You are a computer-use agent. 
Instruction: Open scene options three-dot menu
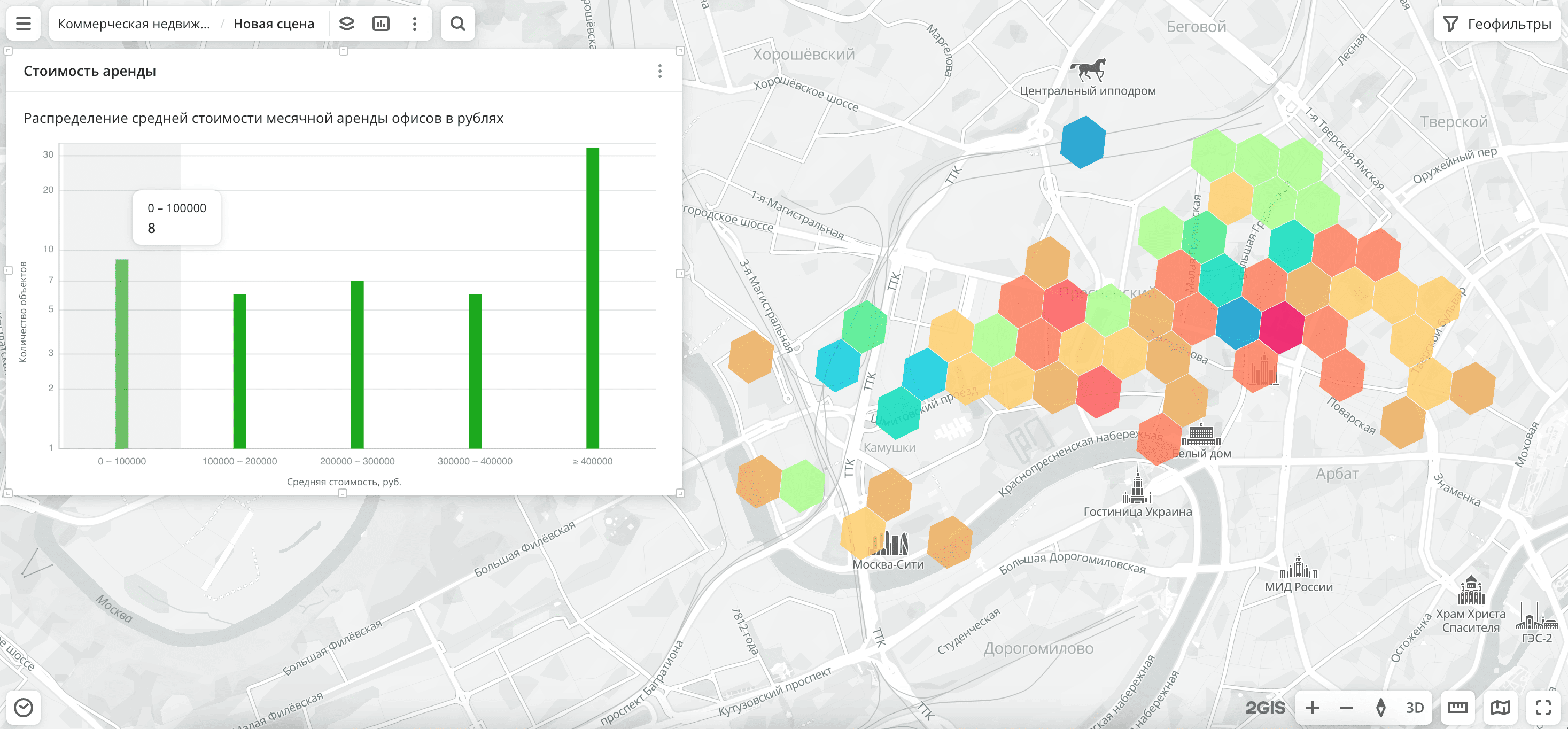coord(415,24)
